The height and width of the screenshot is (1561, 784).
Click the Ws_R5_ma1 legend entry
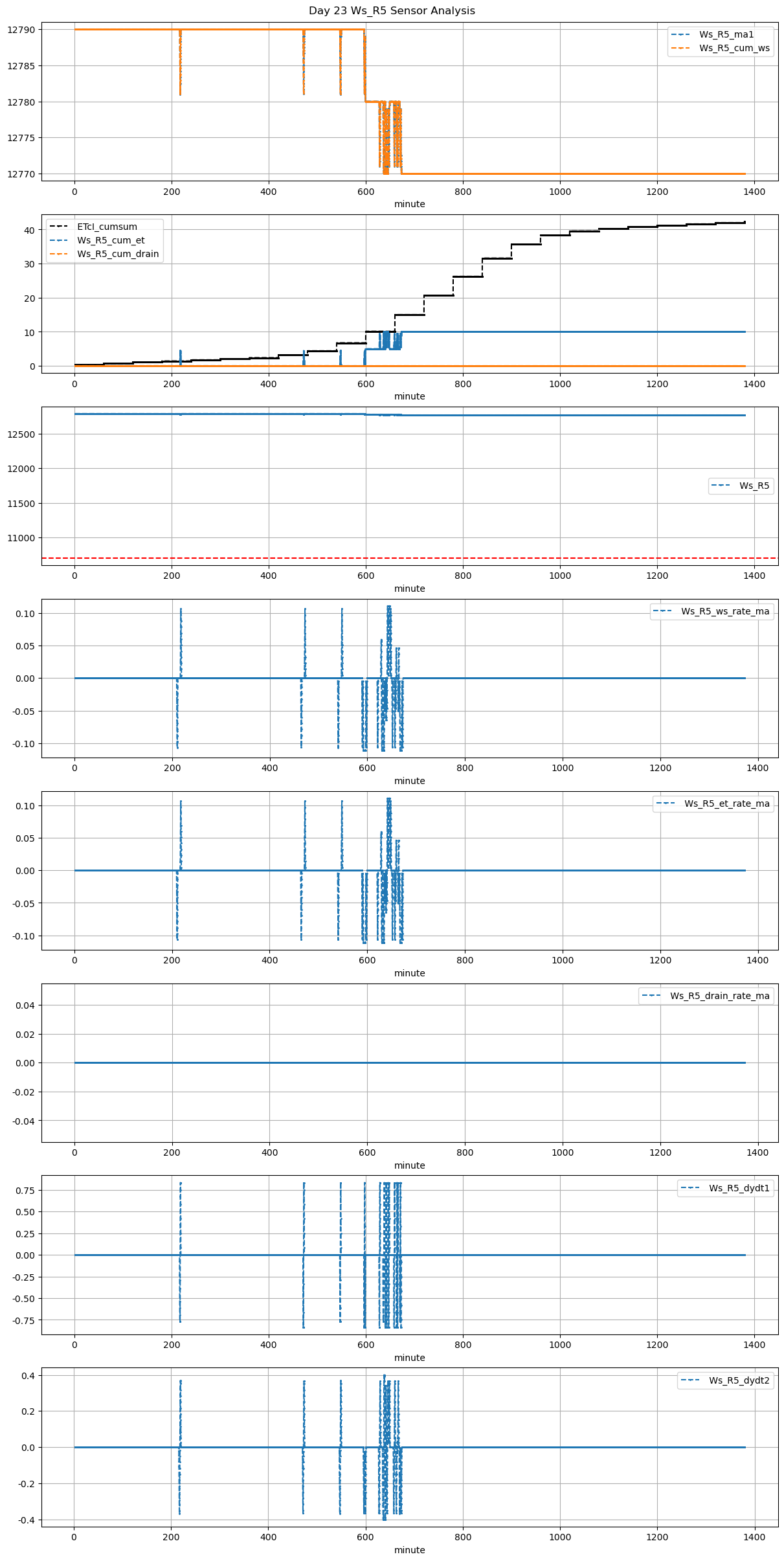pyautogui.click(x=726, y=34)
